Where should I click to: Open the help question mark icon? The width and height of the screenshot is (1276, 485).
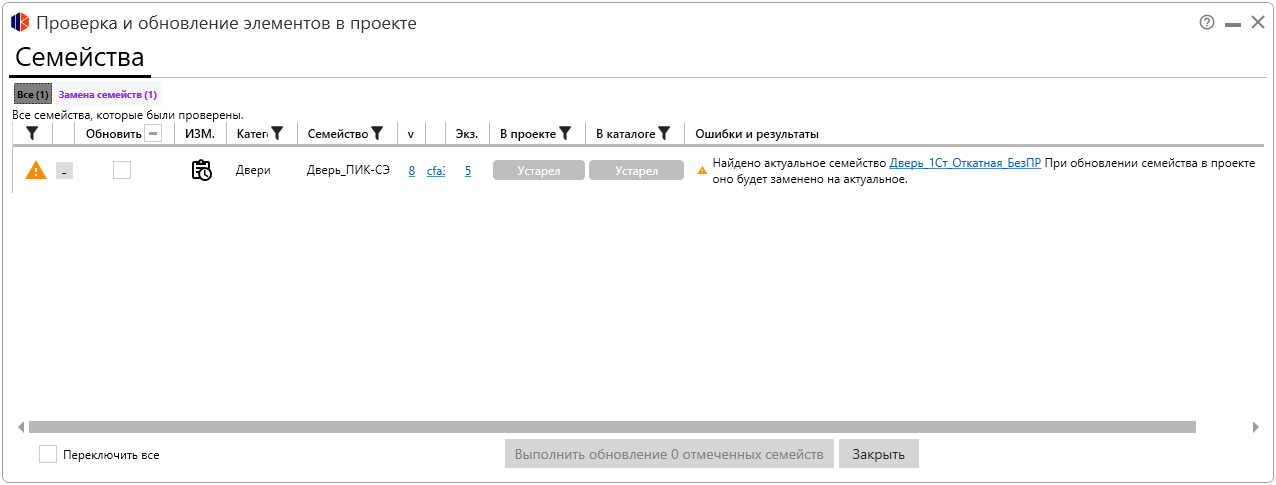tap(1207, 22)
